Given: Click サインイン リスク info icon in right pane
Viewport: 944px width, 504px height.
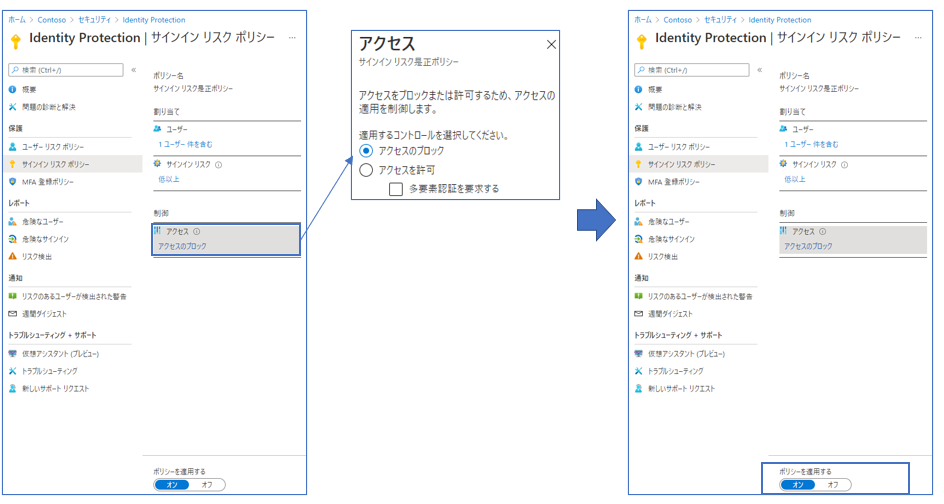Looking at the screenshot, I should [845, 164].
